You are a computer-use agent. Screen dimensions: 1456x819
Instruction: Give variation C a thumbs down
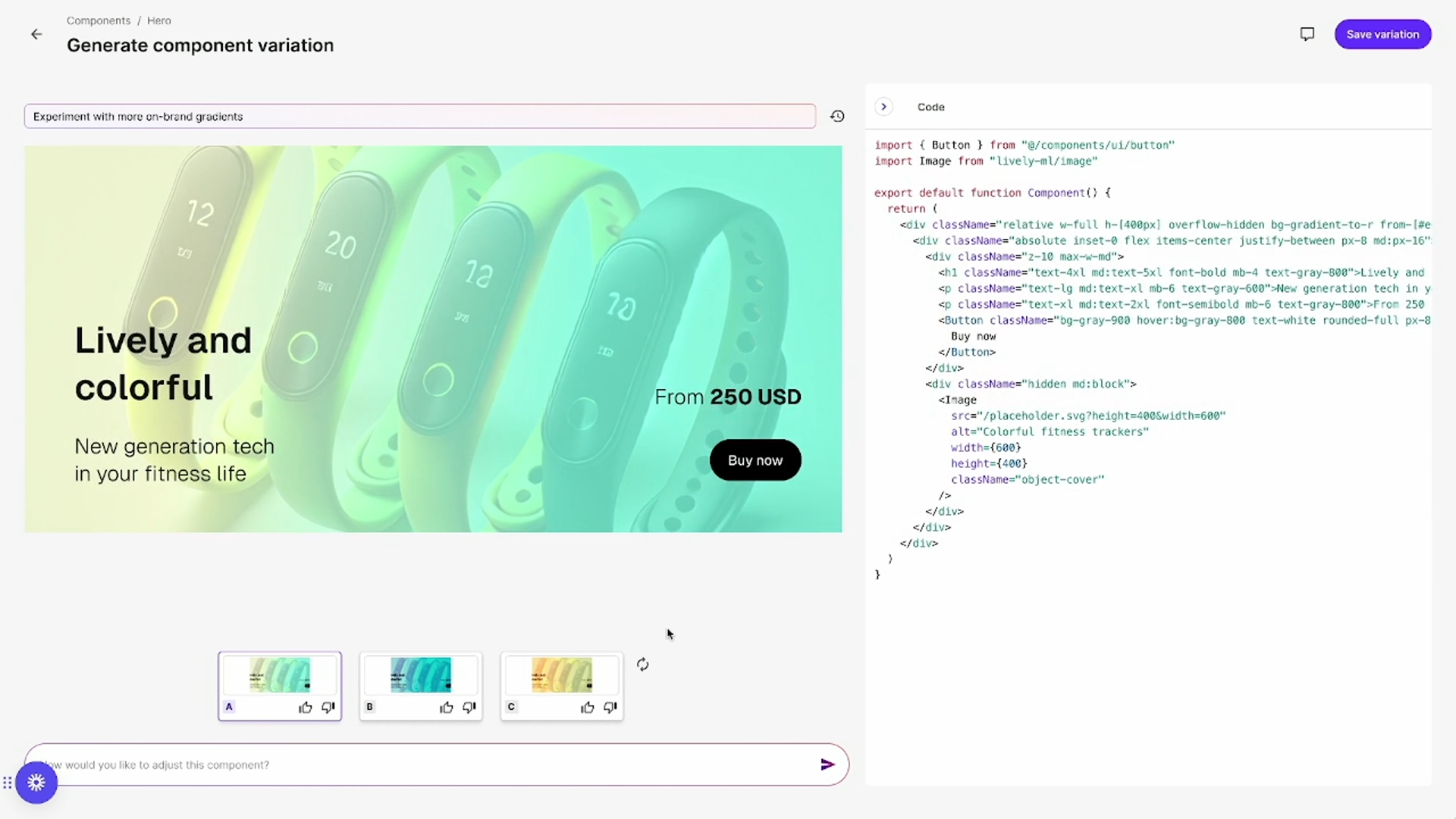tap(610, 707)
